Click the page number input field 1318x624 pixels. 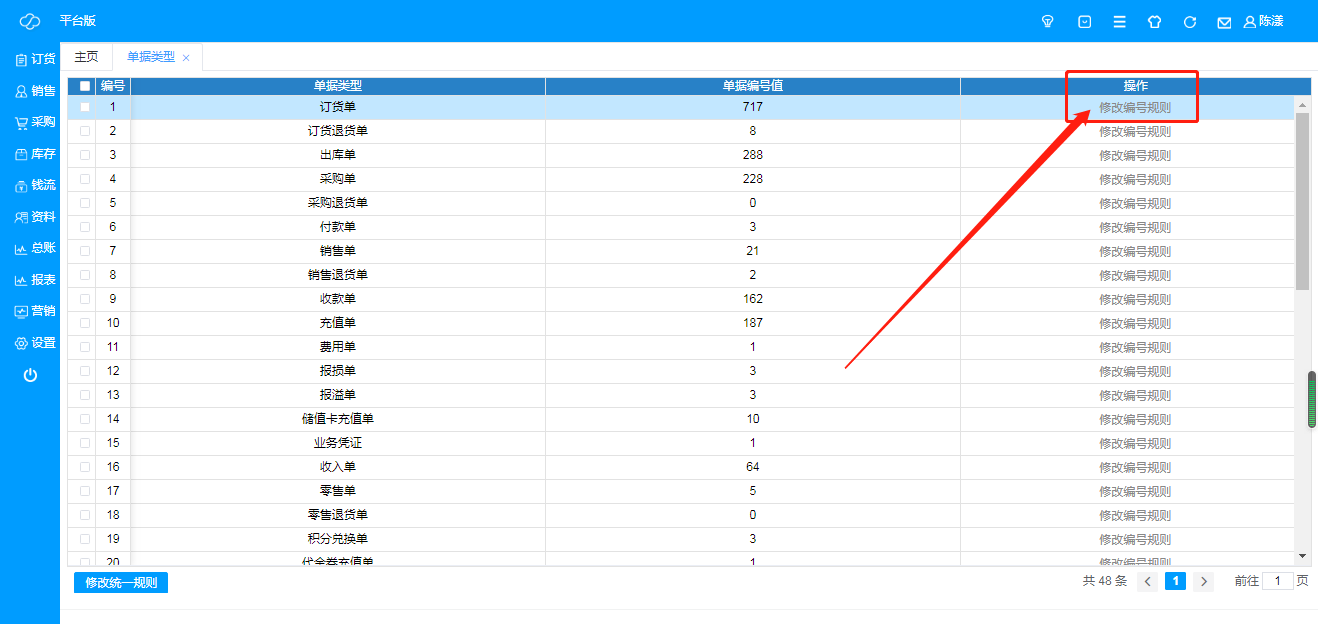pyautogui.click(x=1278, y=581)
